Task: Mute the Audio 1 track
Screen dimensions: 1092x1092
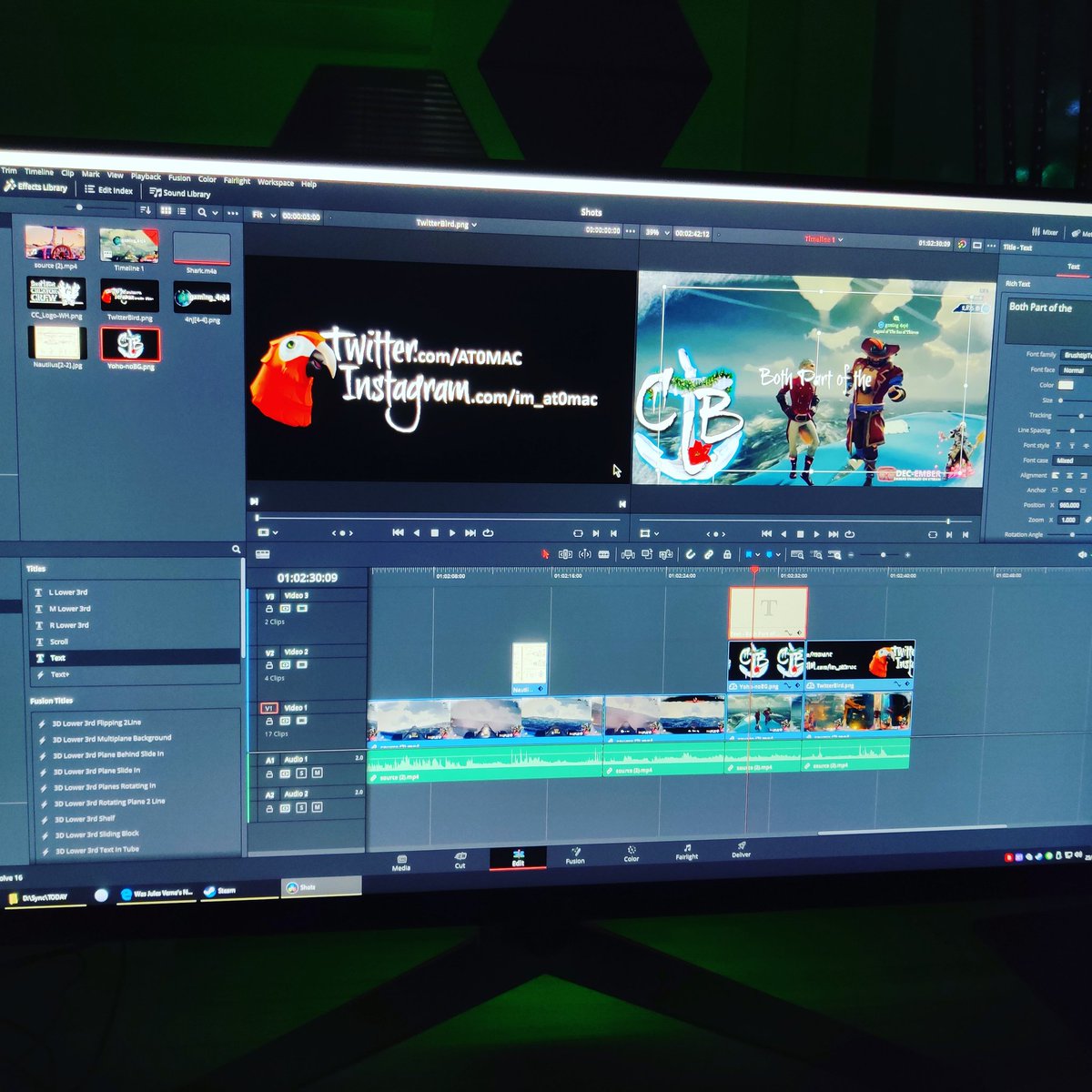Action: pos(317,773)
